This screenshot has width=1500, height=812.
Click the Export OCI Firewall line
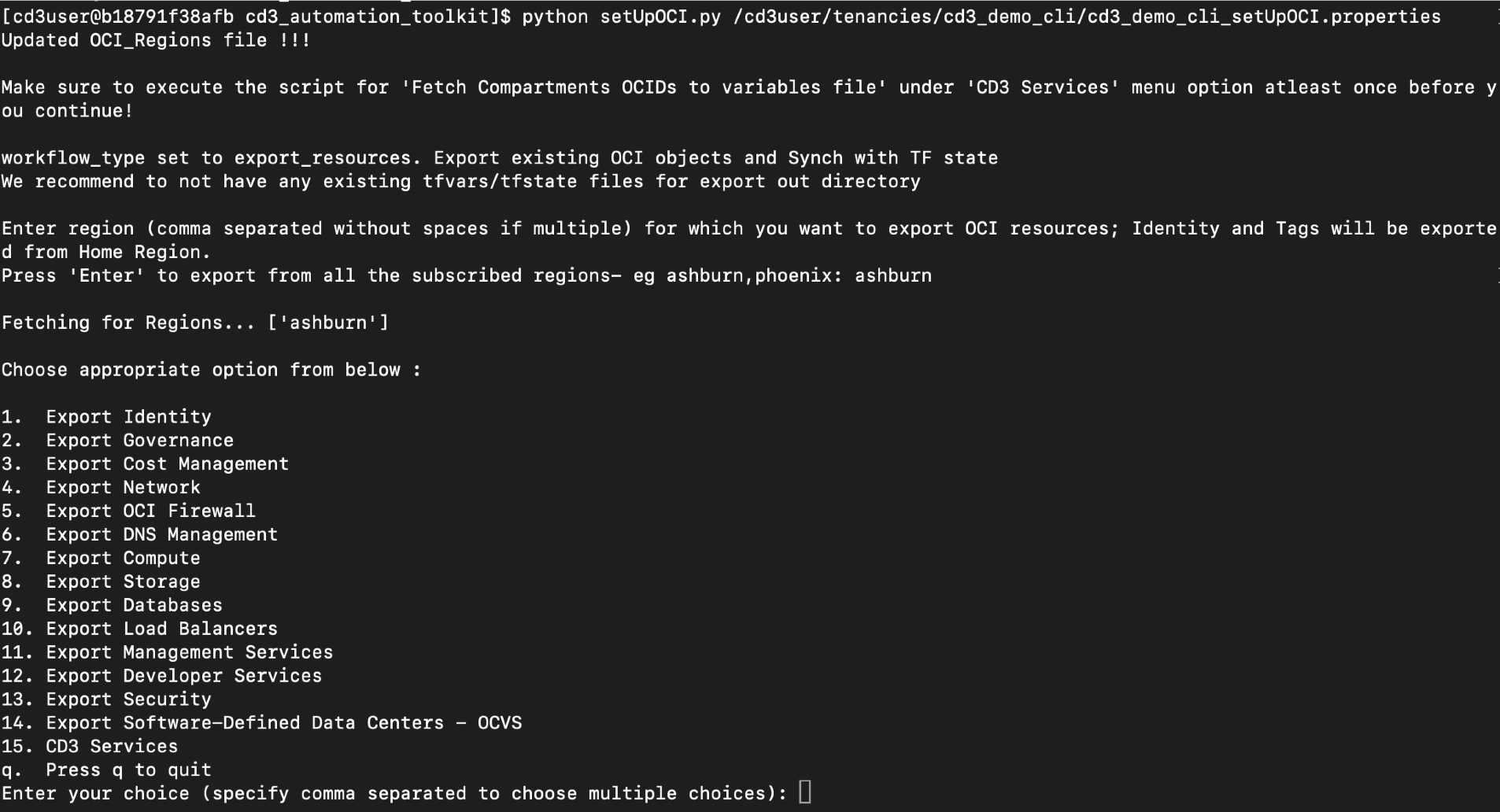[128, 511]
